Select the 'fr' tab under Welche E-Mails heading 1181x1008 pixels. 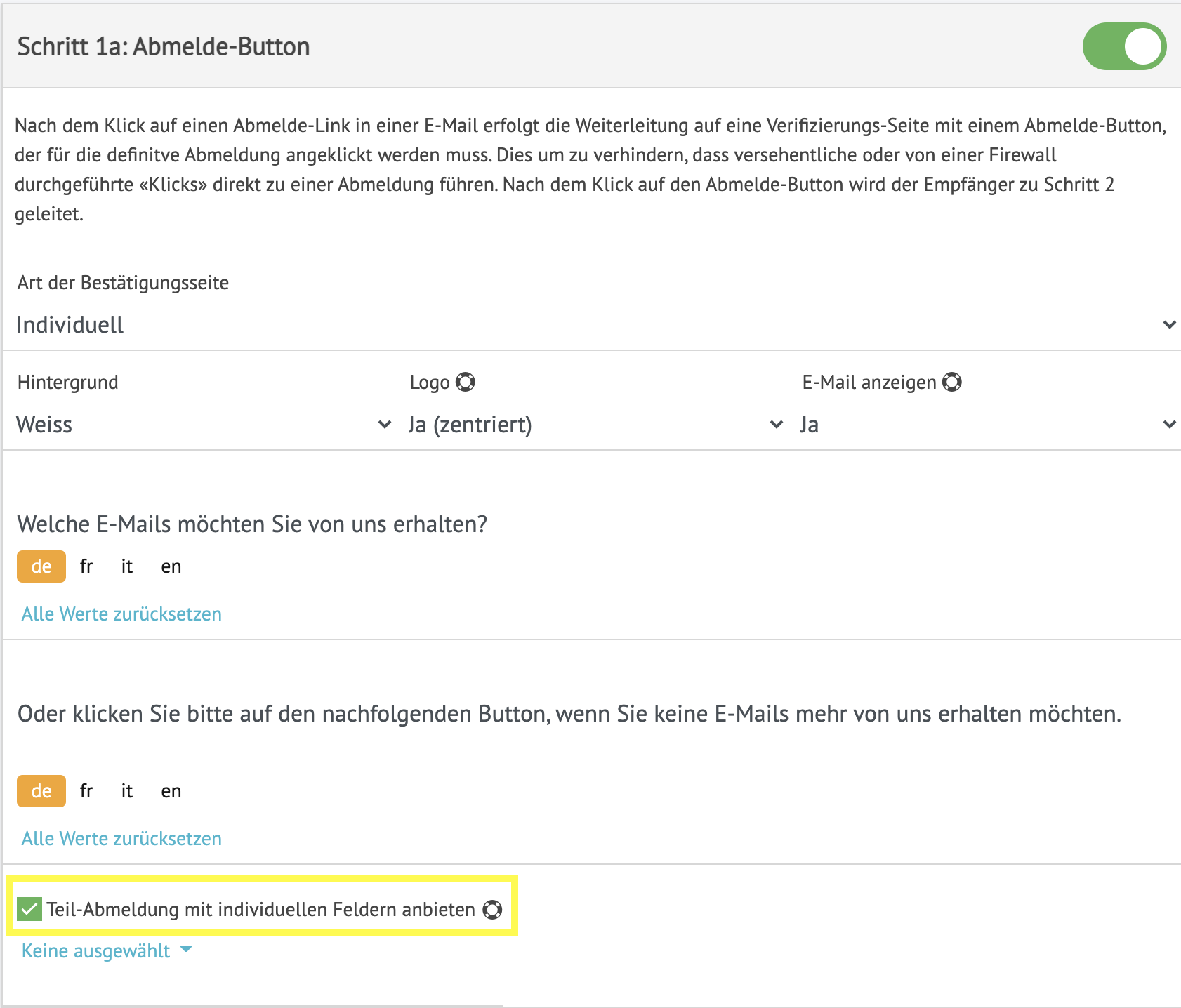pyautogui.click(x=86, y=566)
